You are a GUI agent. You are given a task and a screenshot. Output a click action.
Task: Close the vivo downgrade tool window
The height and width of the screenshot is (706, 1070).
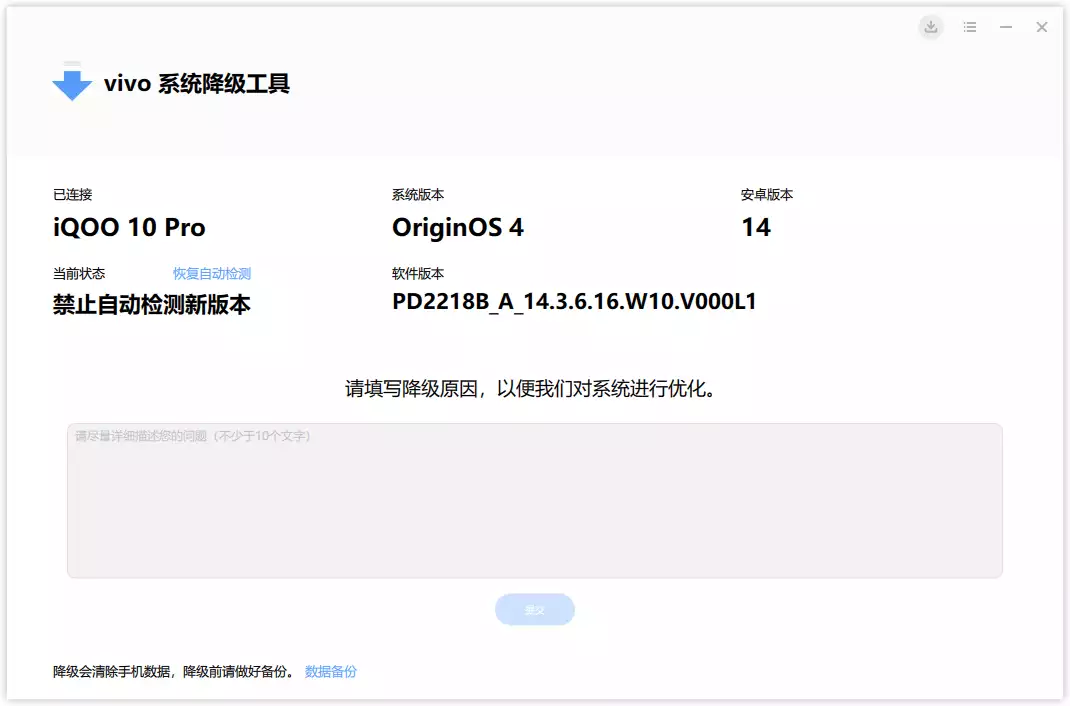(1041, 27)
